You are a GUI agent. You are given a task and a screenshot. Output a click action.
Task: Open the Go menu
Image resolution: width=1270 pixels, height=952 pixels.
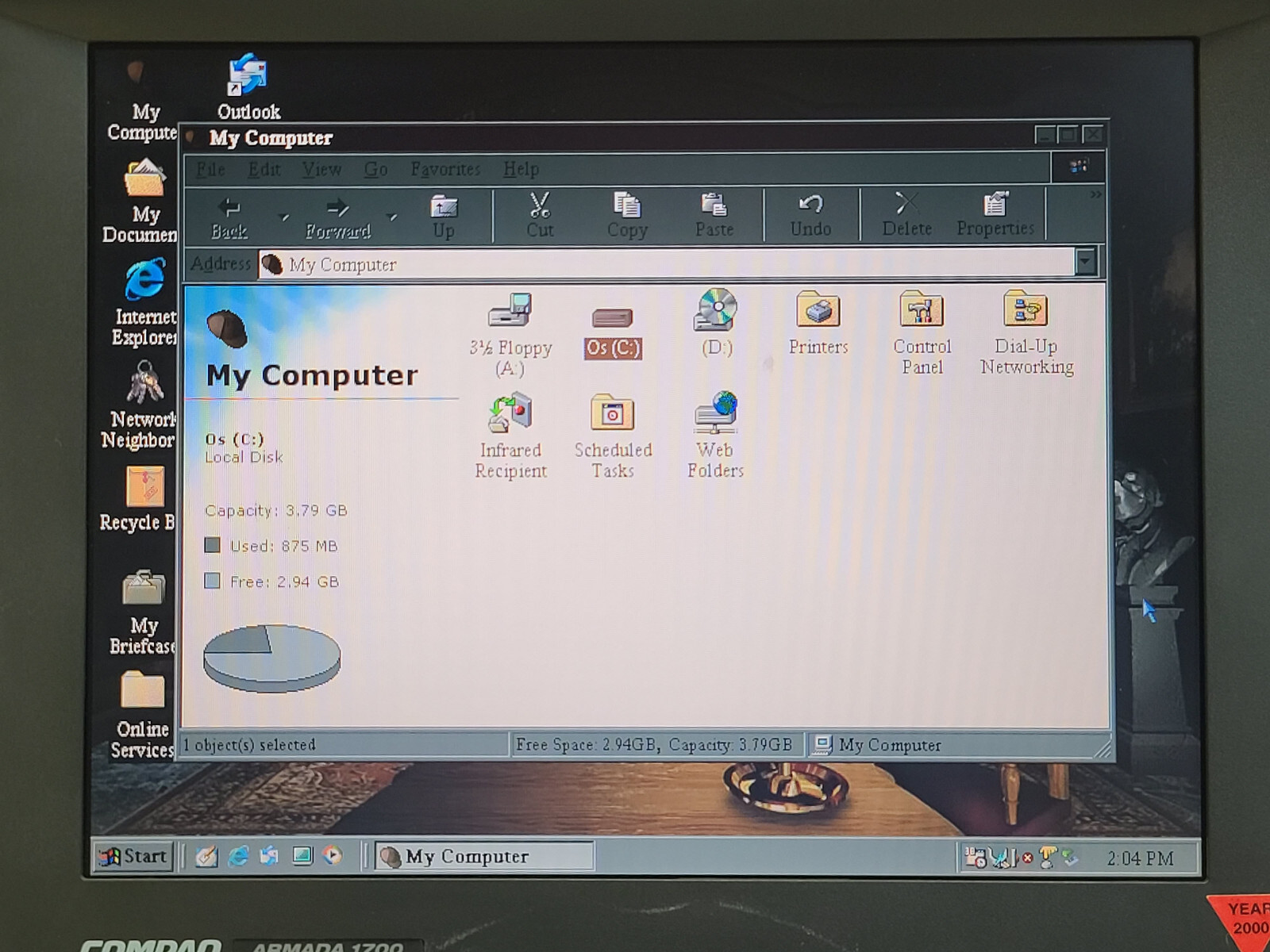click(x=375, y=169)
